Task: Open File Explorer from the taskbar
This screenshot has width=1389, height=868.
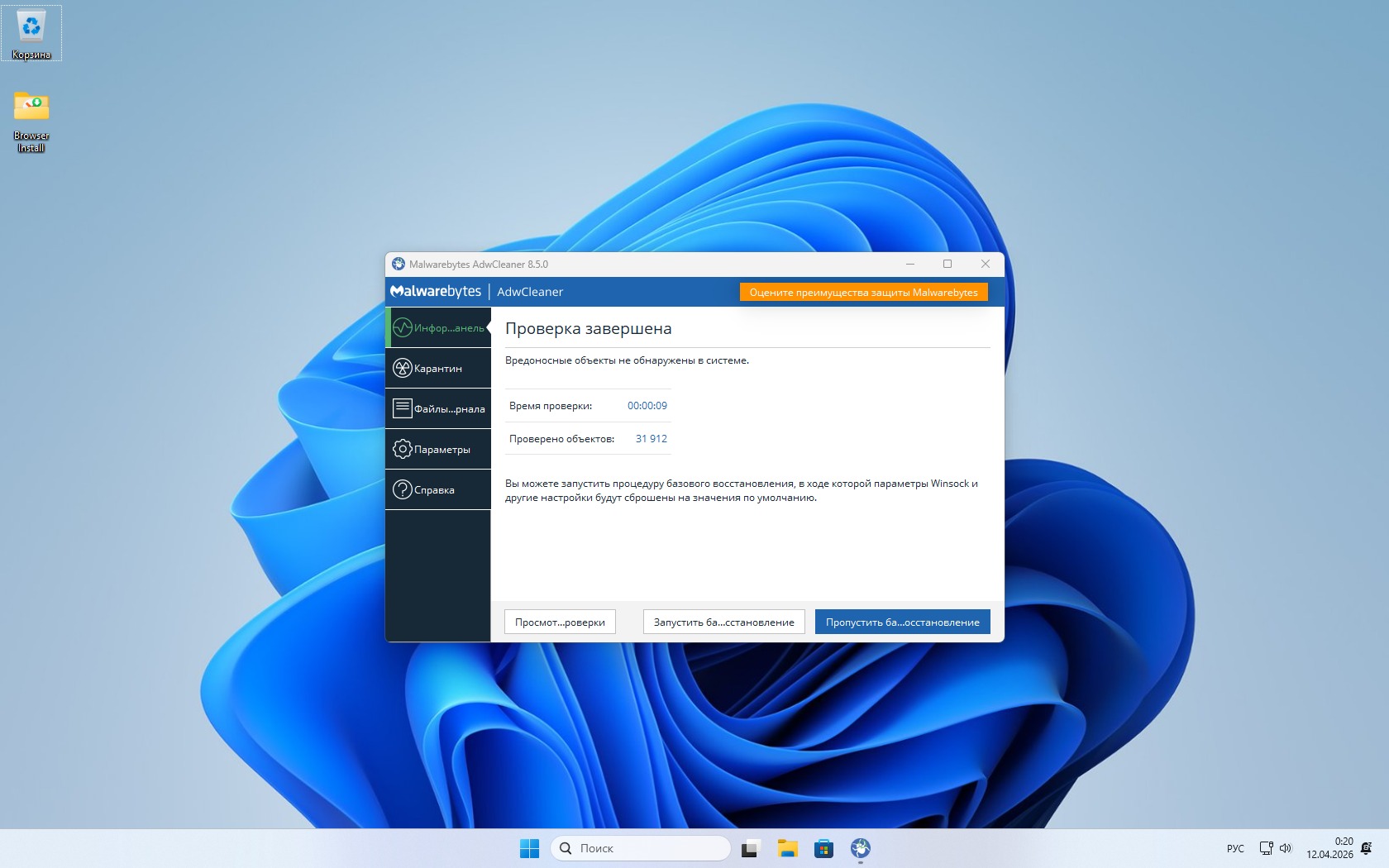Action: point(787,848)
